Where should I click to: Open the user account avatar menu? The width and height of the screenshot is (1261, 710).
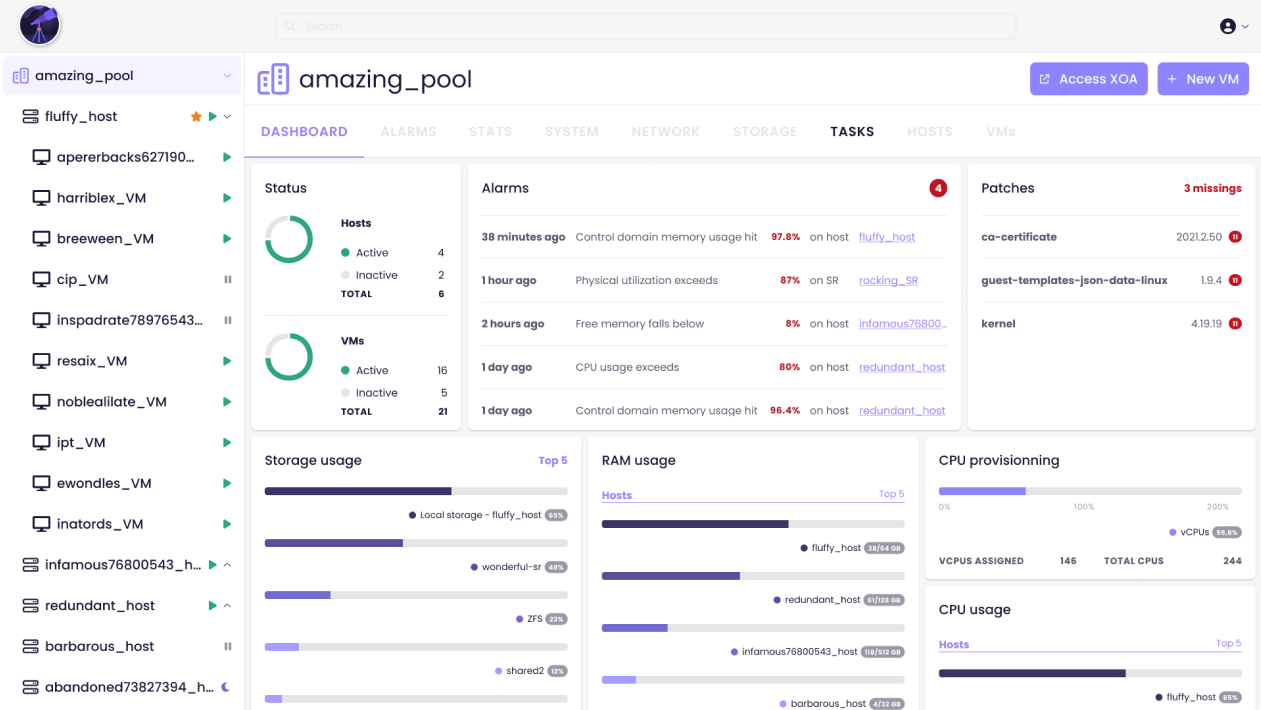click(x=1234, y=26)
